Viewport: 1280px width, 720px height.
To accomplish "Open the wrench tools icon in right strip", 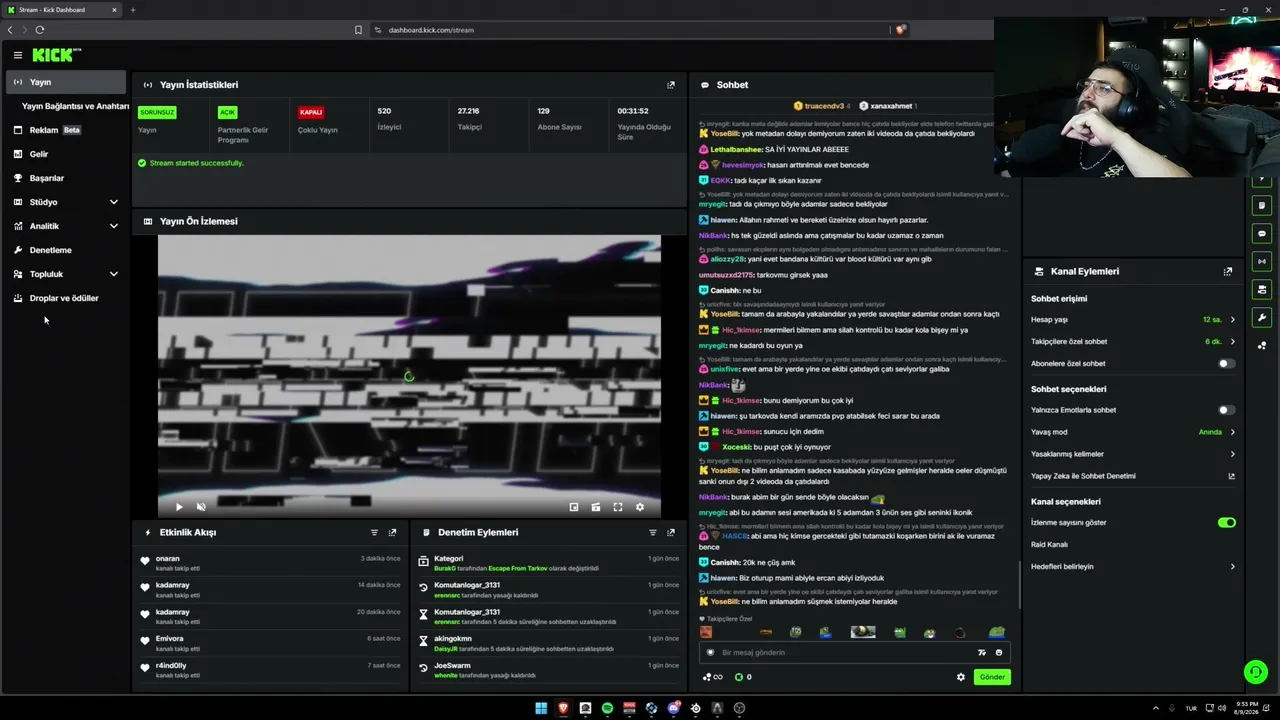I will tap(1262, 318).
